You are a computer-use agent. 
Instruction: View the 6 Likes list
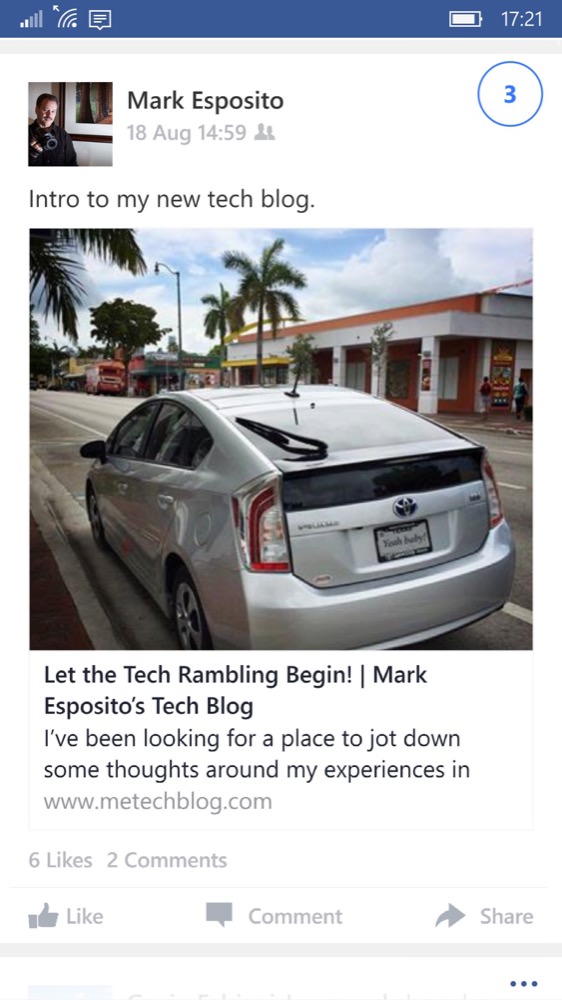pyautogui.click(x=61, y=860)
